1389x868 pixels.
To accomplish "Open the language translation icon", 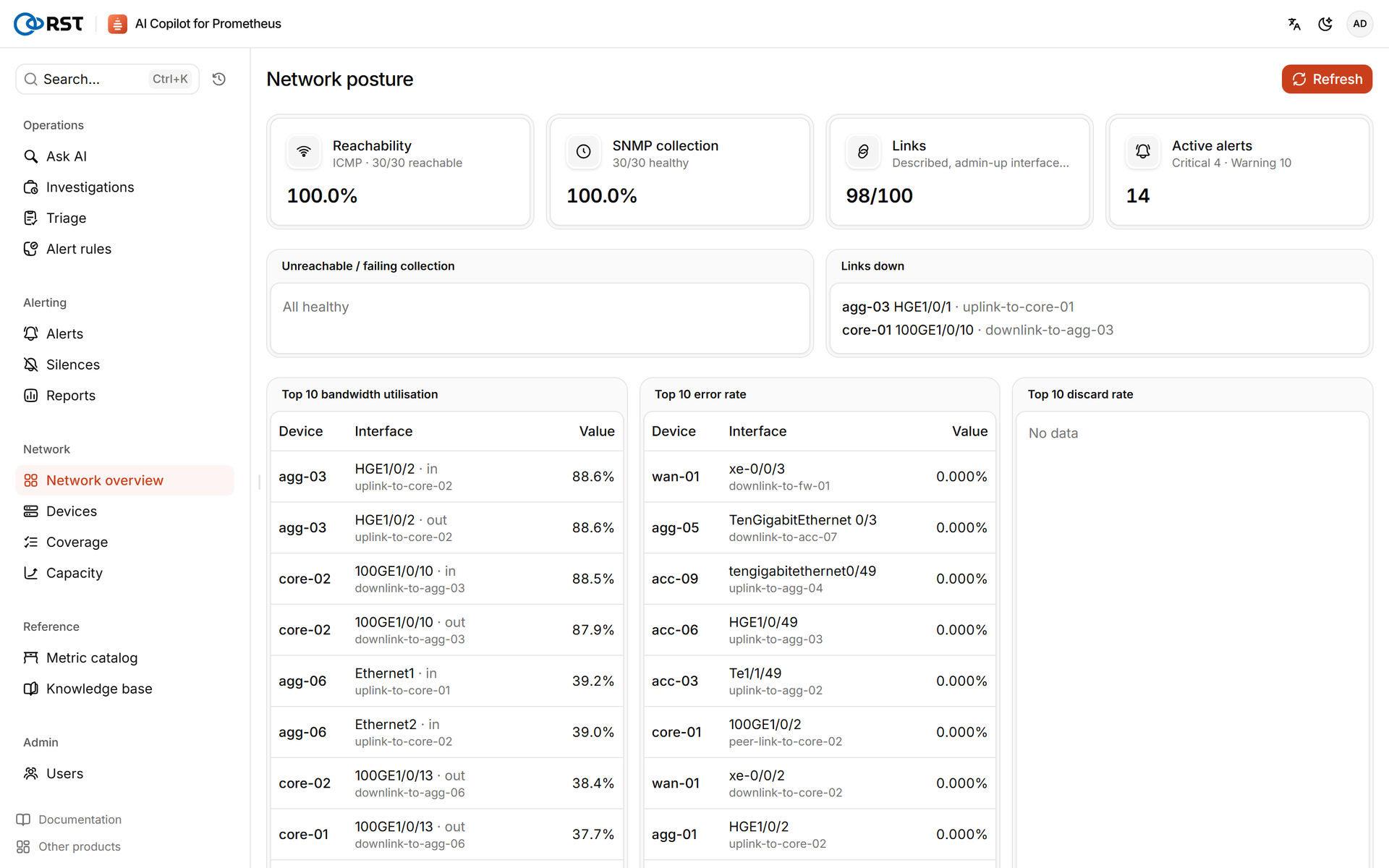I will coord(1294,24).
